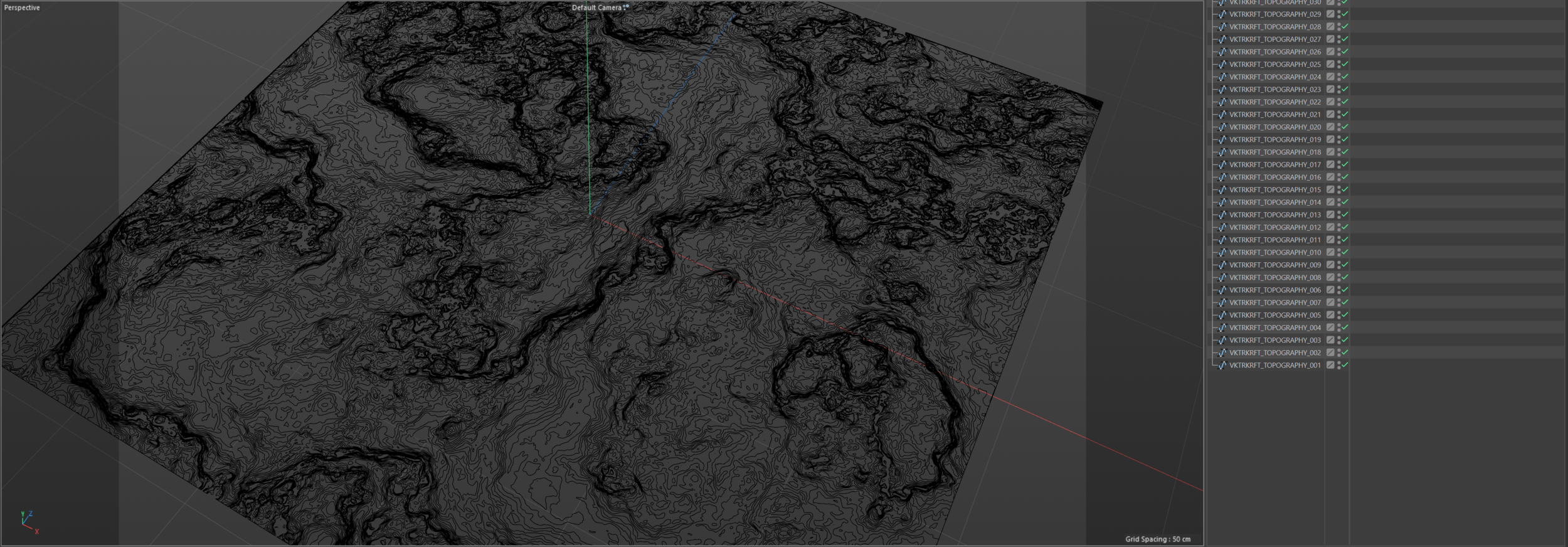Toggle visibility dots of VKTRKRFT_TOPOGRAPHY_011
Viewport: 1568px width, 547px height.
click(1338, 240)
